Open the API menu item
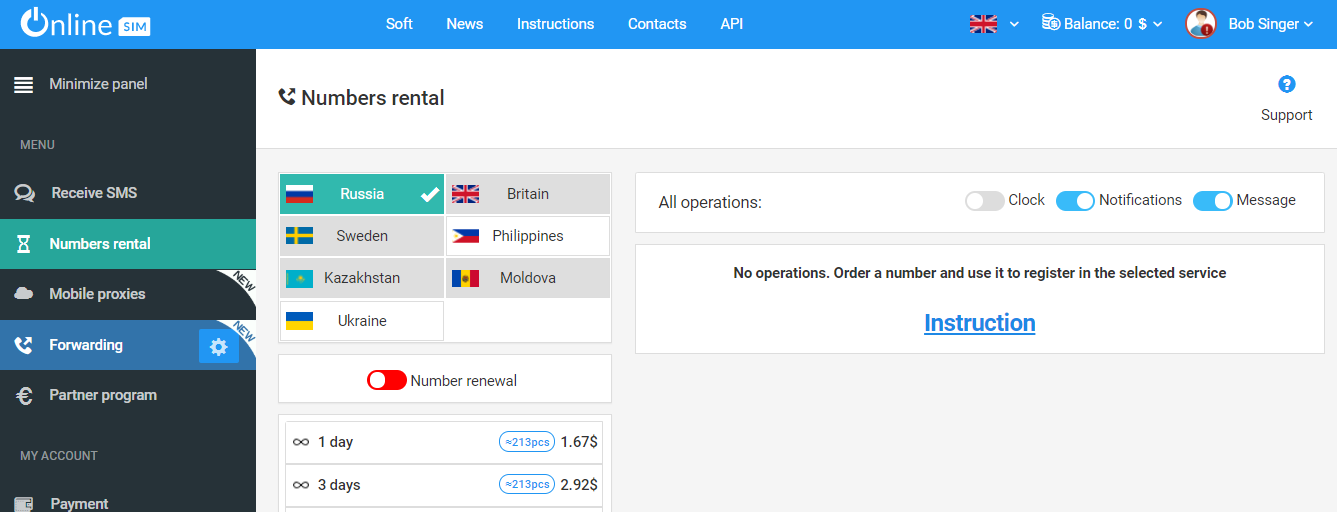 (732, 24)
